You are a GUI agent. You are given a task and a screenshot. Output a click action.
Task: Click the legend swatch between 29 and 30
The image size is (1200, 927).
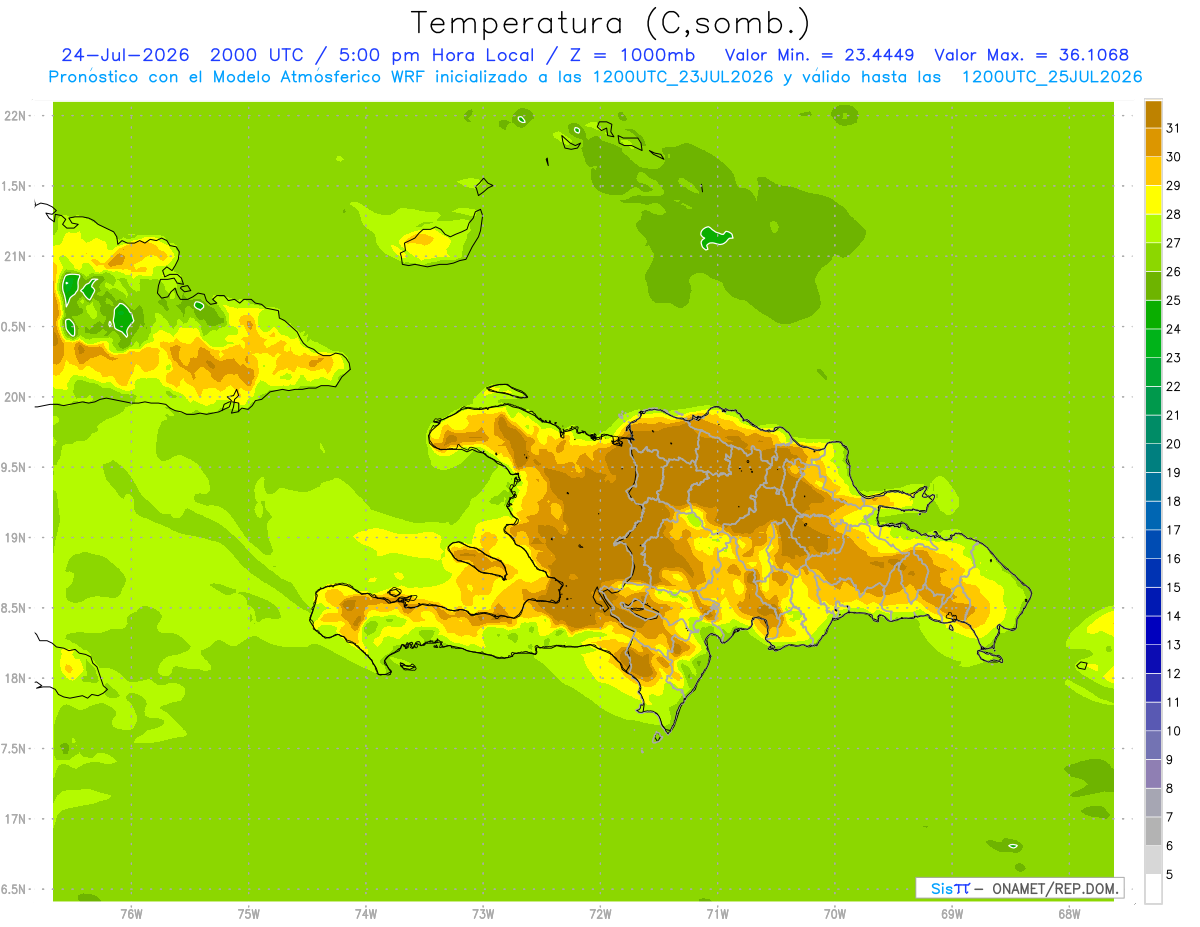pos(1153,171)
